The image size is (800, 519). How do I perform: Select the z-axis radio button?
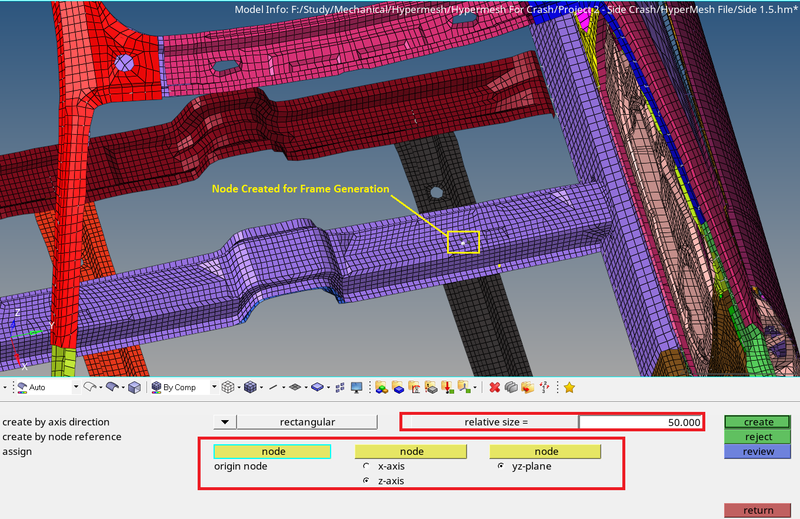(x=367, y=481)
